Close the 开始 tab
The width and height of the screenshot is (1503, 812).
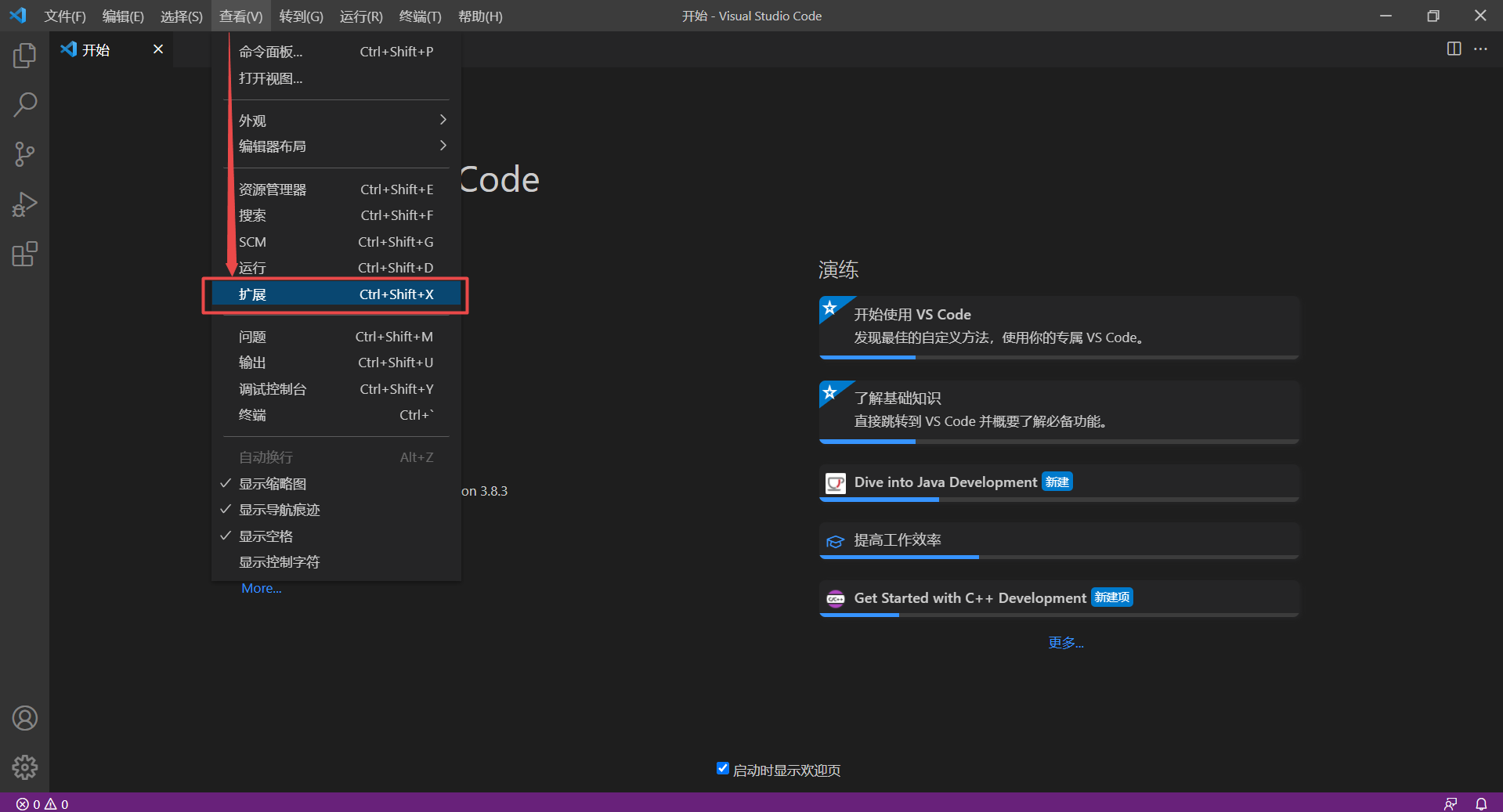(158, 49)
